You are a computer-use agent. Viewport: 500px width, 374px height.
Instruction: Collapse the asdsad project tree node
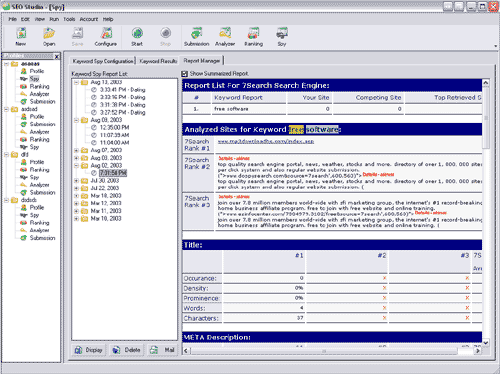point(6,109)
